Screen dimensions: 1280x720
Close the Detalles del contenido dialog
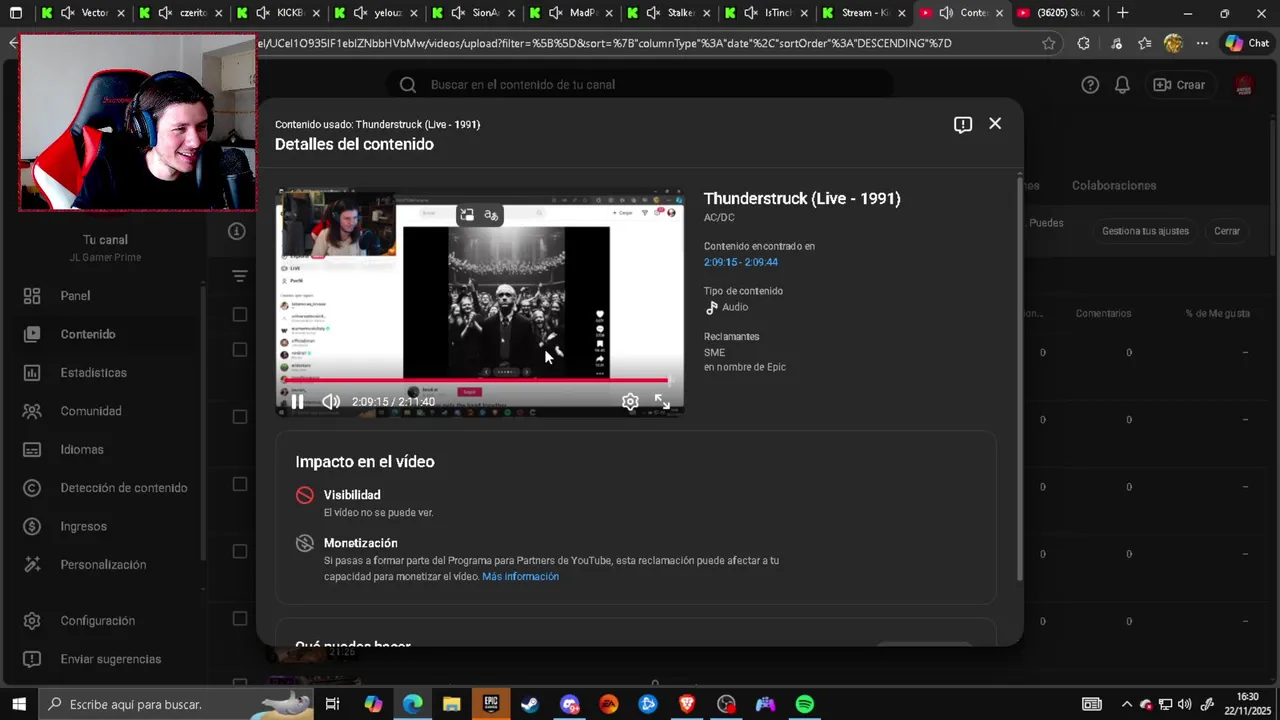pos(995,123)
